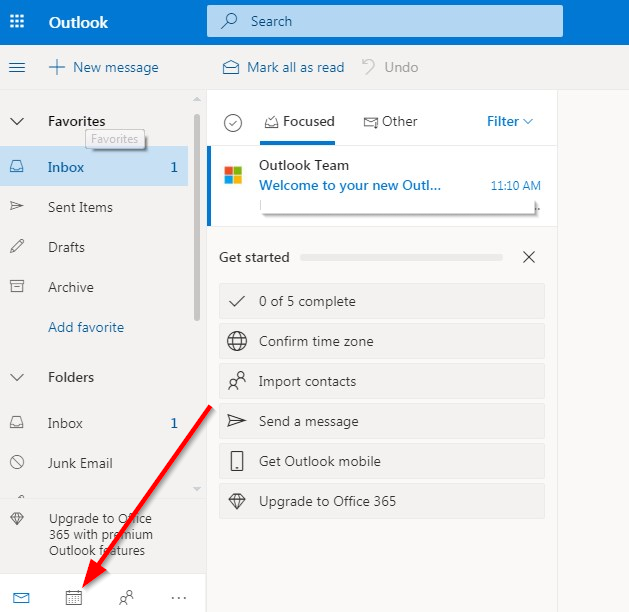This screenshot has height=612, width=629.
Task: Click the Outlook brand title
Action: click(78, 22)
